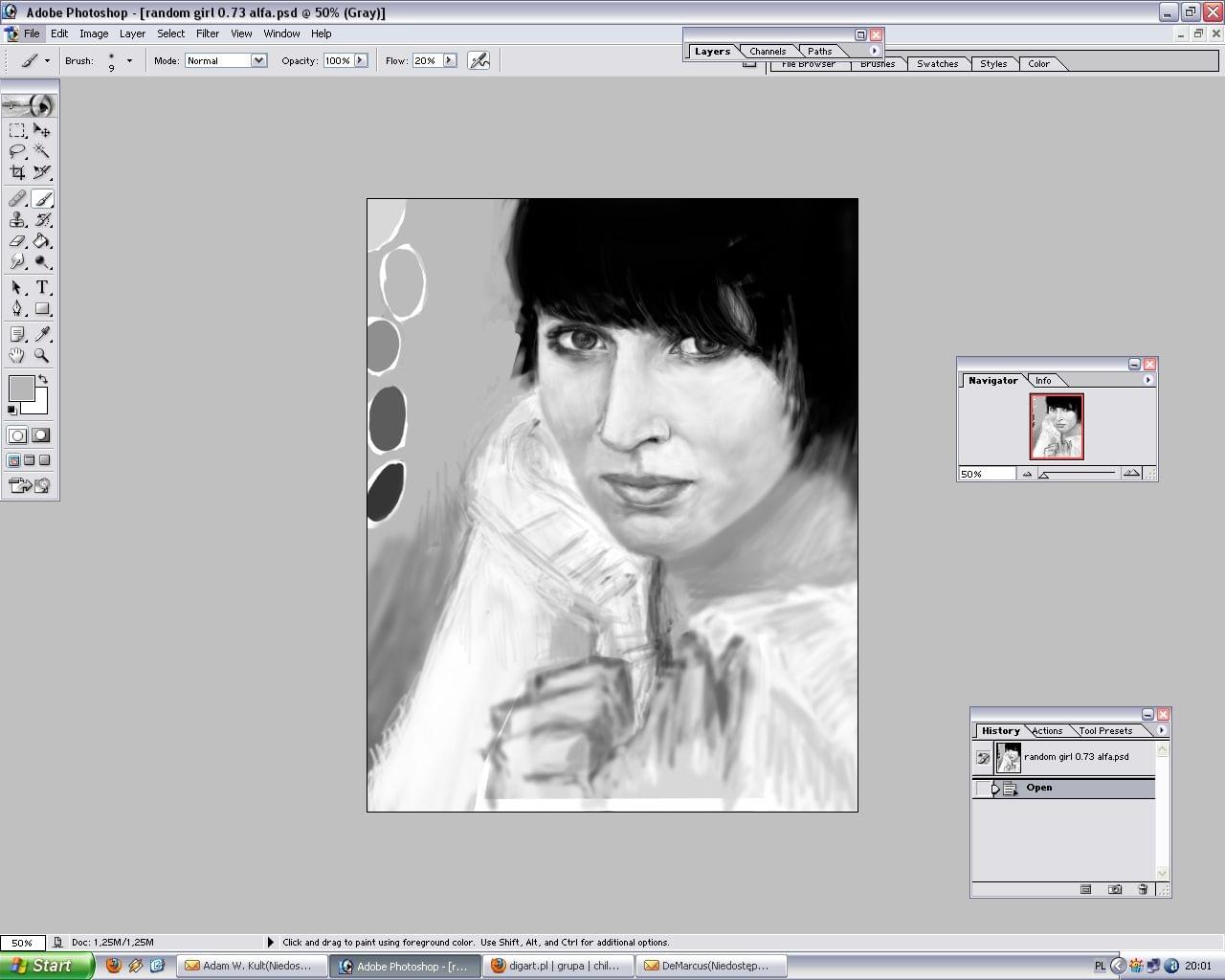Open the Opacity slider arrow
1225x980 pixels.
[361, 60]
